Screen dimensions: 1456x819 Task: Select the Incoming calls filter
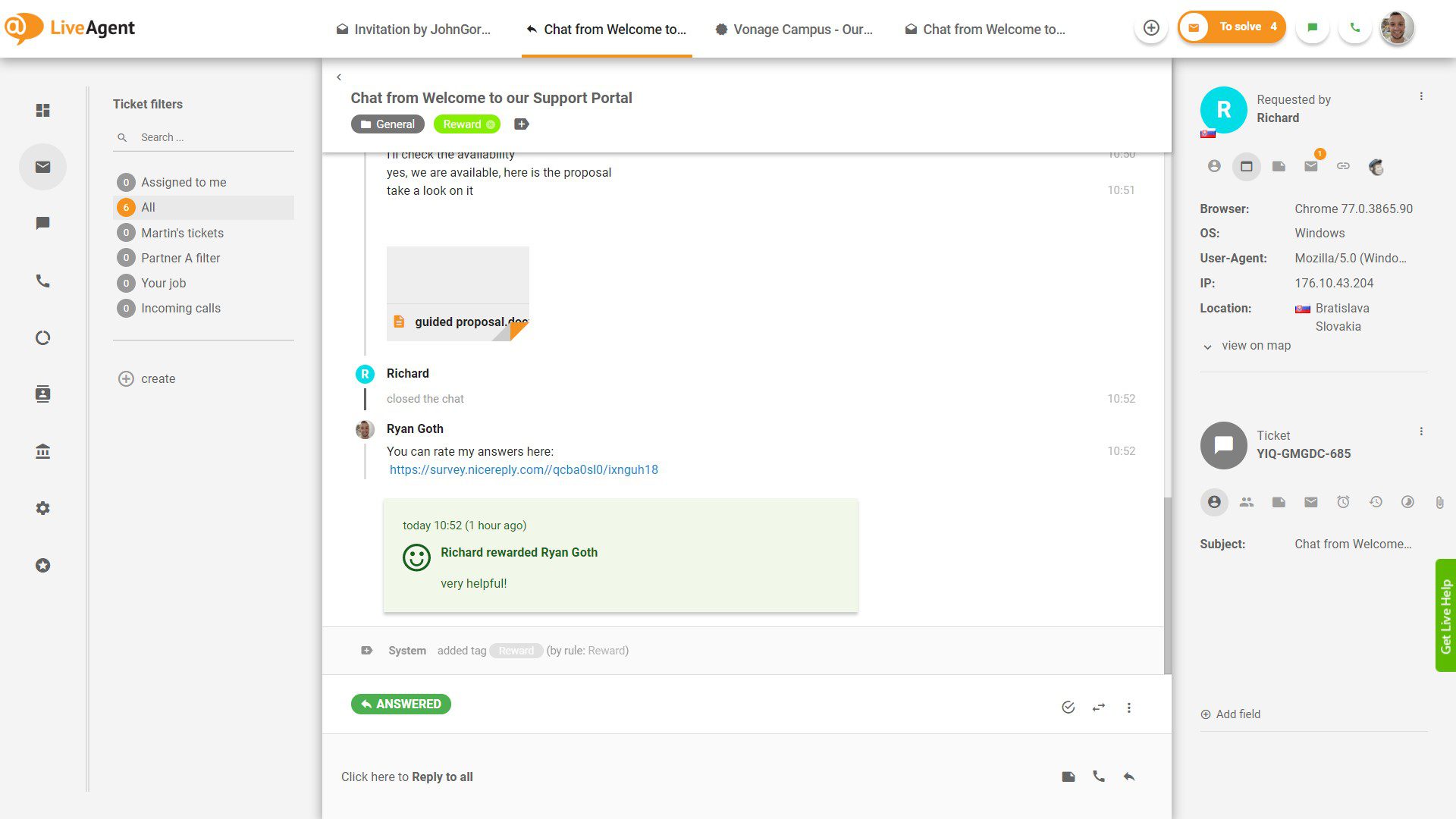coord(180,308)
